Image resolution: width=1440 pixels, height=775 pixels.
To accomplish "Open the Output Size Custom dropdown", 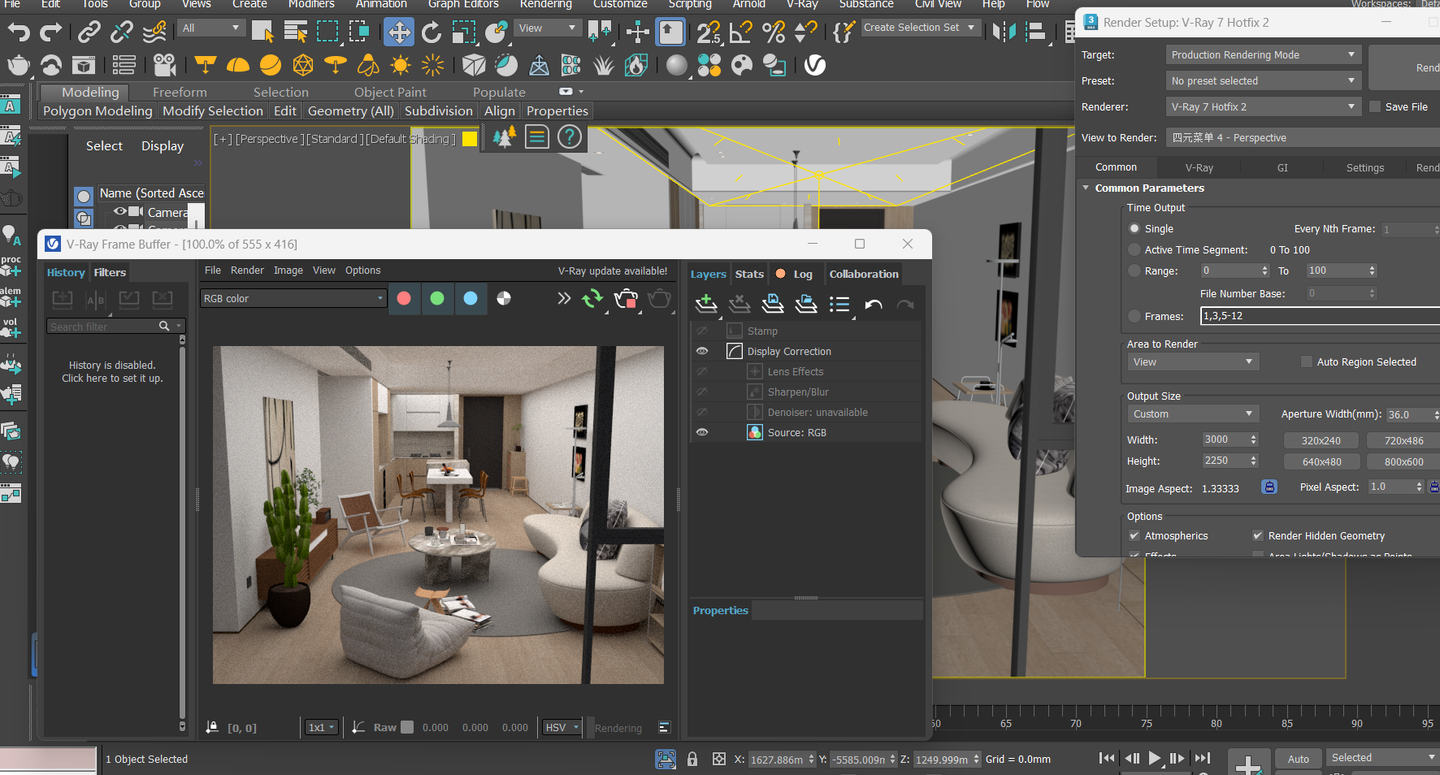I will 1193,414.
